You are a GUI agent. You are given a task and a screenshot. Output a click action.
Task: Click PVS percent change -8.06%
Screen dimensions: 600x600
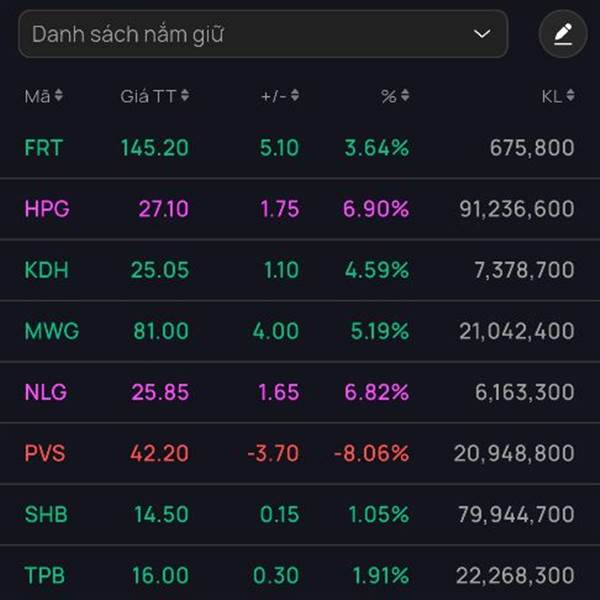click(371, 453)
